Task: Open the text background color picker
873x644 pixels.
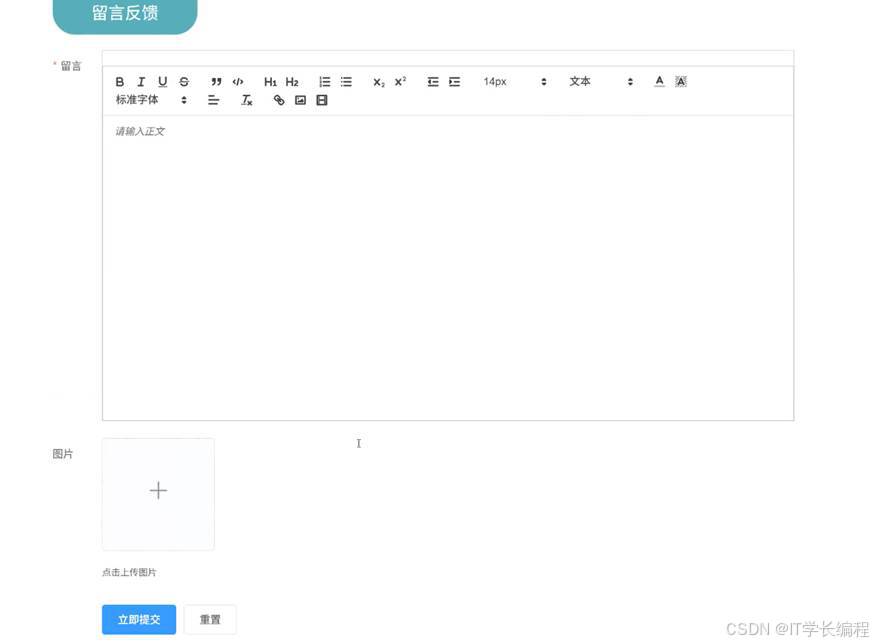Action: [x=681, y=82]
